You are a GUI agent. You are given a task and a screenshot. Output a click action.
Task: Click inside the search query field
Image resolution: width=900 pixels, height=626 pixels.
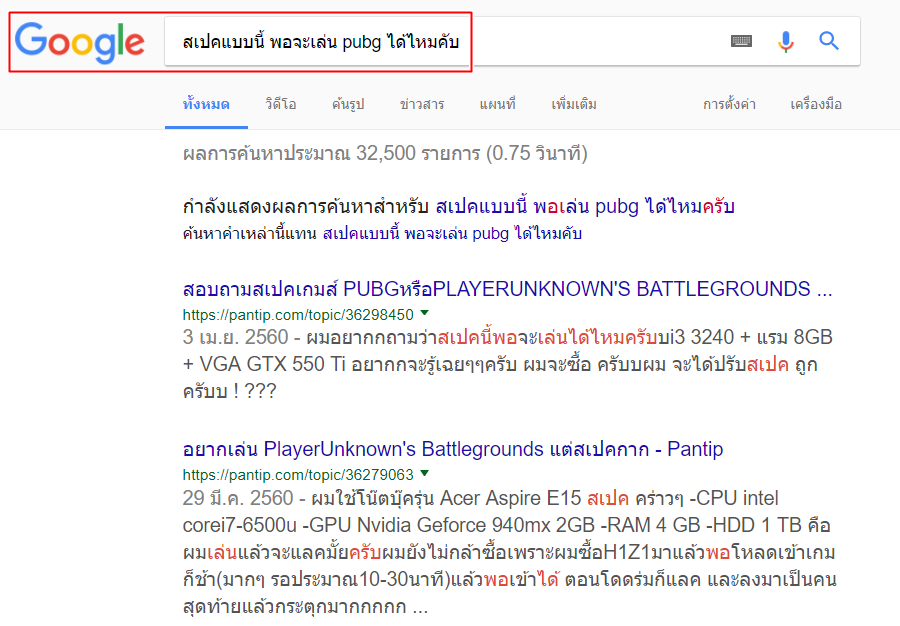pos(512,41)
